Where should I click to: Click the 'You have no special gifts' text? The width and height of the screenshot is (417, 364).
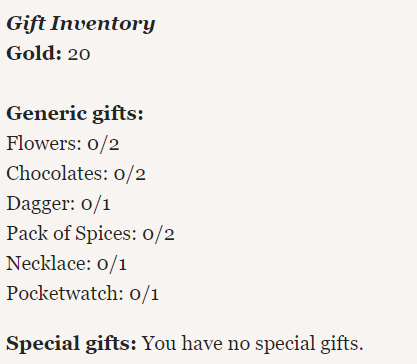253,344
